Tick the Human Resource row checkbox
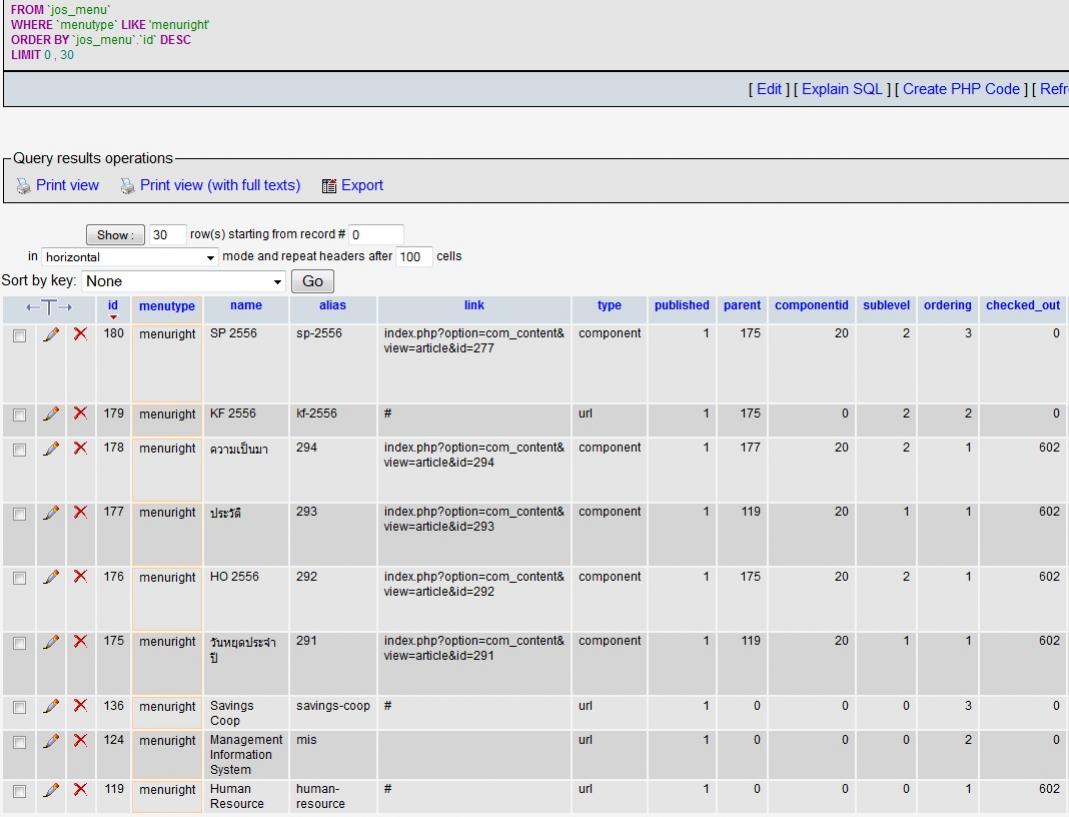The width and height of the screenshot is (1069, 817). pos(20,791)
